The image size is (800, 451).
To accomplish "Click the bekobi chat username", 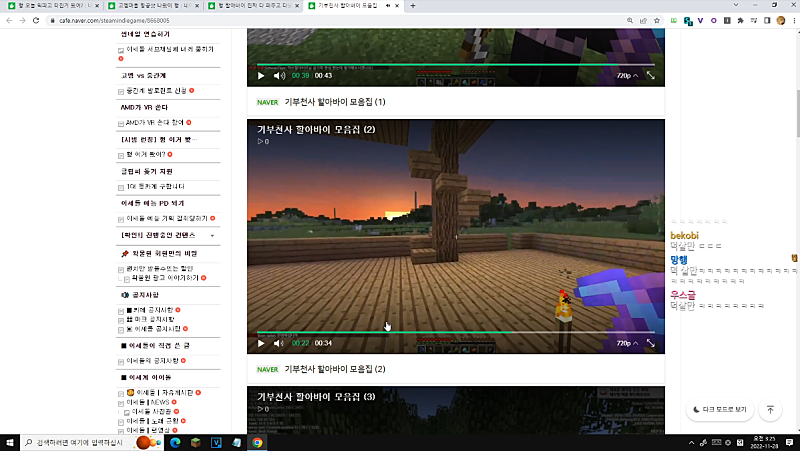I will point(684,236).
